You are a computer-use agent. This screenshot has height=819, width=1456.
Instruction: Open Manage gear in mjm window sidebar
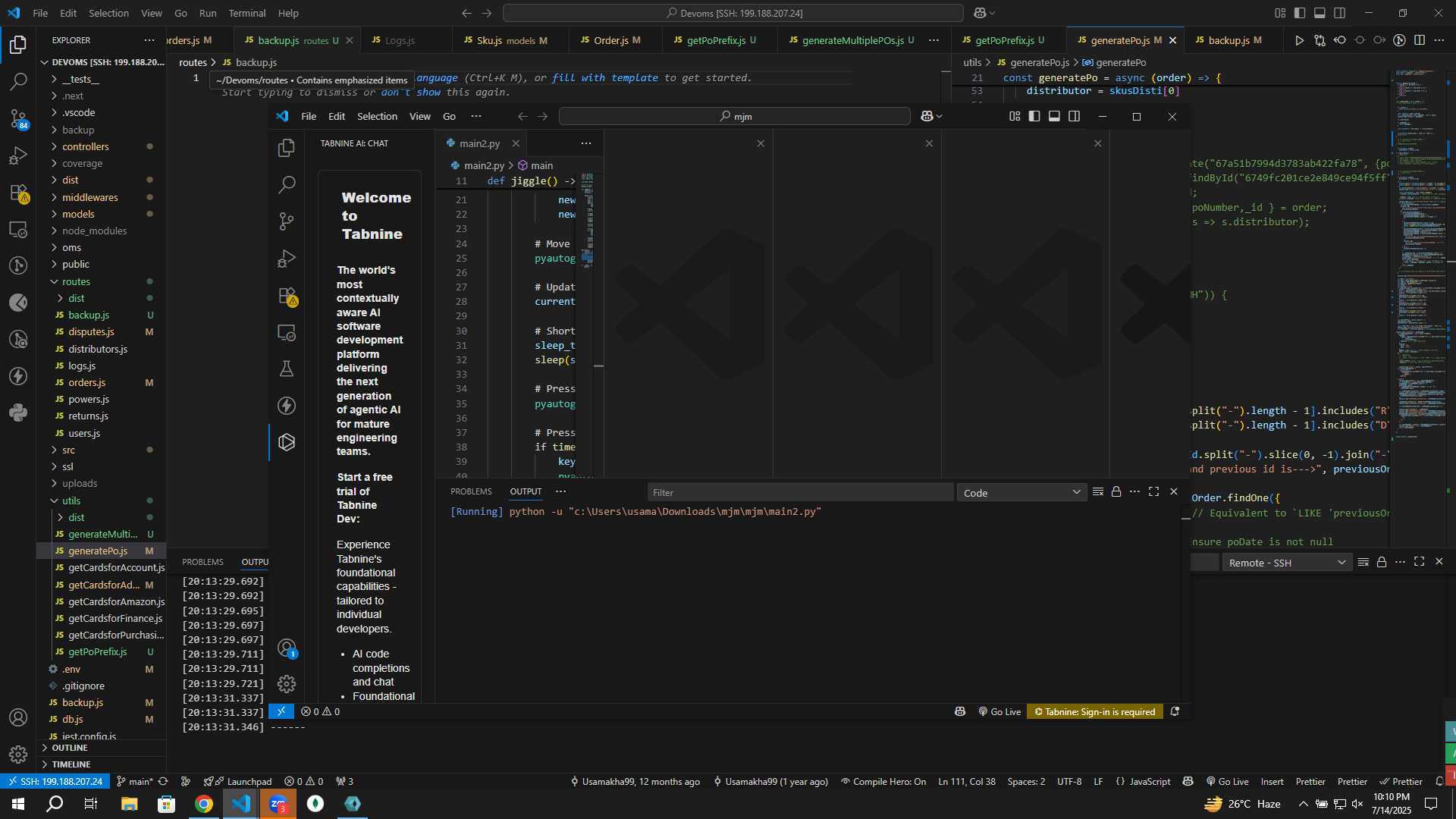[287, 684]
